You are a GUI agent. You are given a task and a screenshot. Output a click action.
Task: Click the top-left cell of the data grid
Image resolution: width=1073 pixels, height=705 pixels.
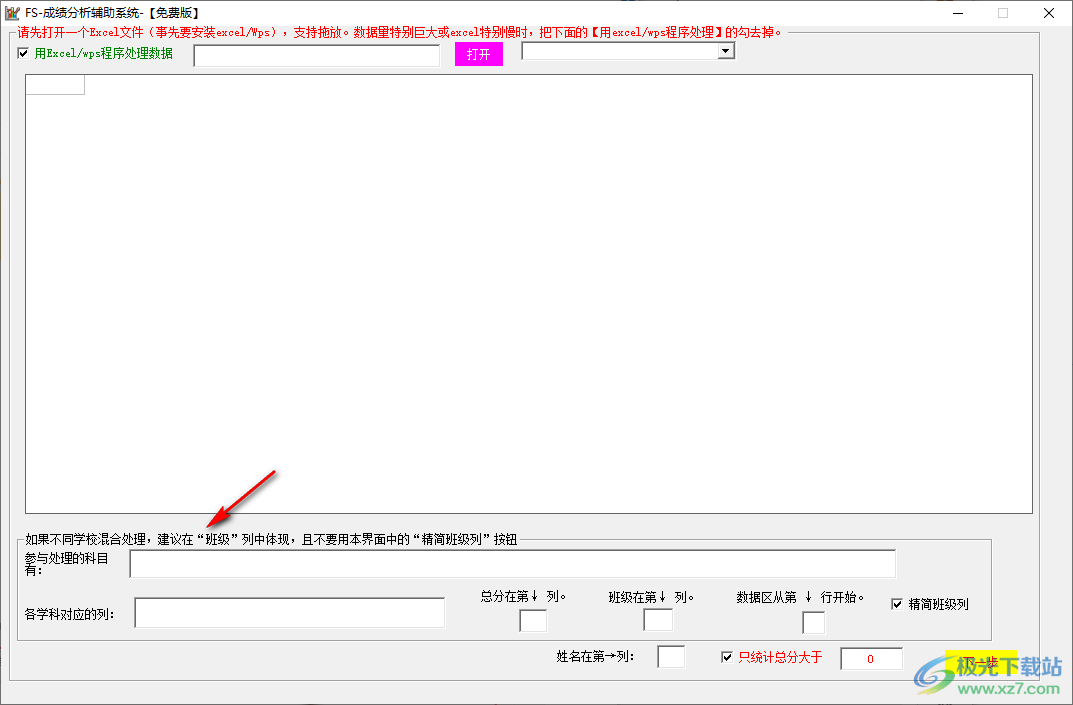click(54, 84)
